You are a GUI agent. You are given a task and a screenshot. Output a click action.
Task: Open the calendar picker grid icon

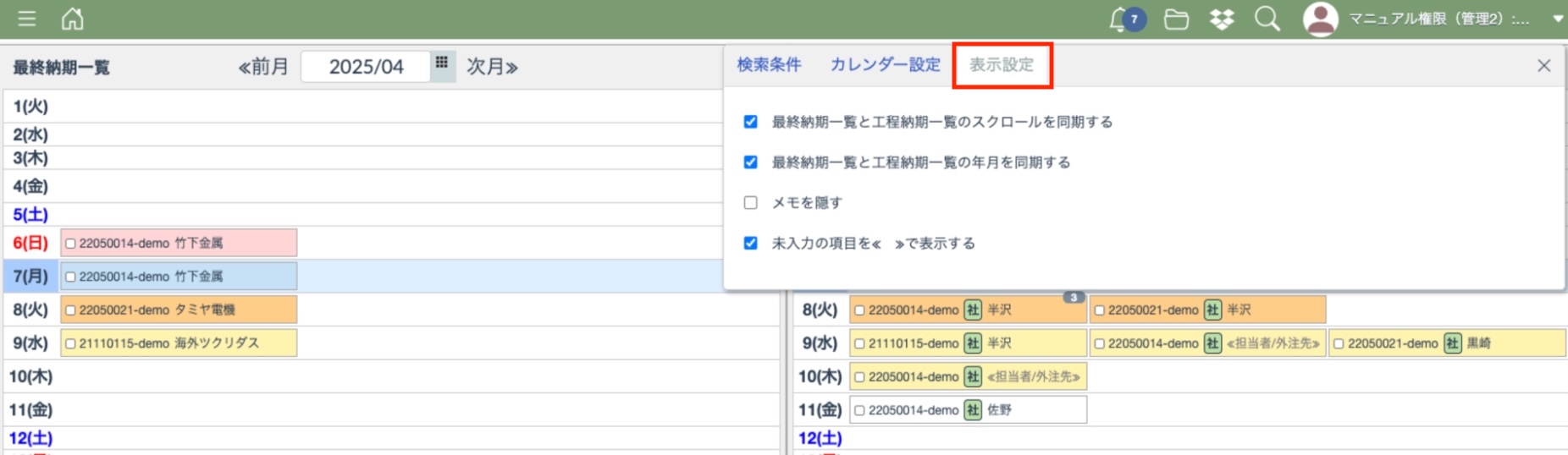point(442,64)
